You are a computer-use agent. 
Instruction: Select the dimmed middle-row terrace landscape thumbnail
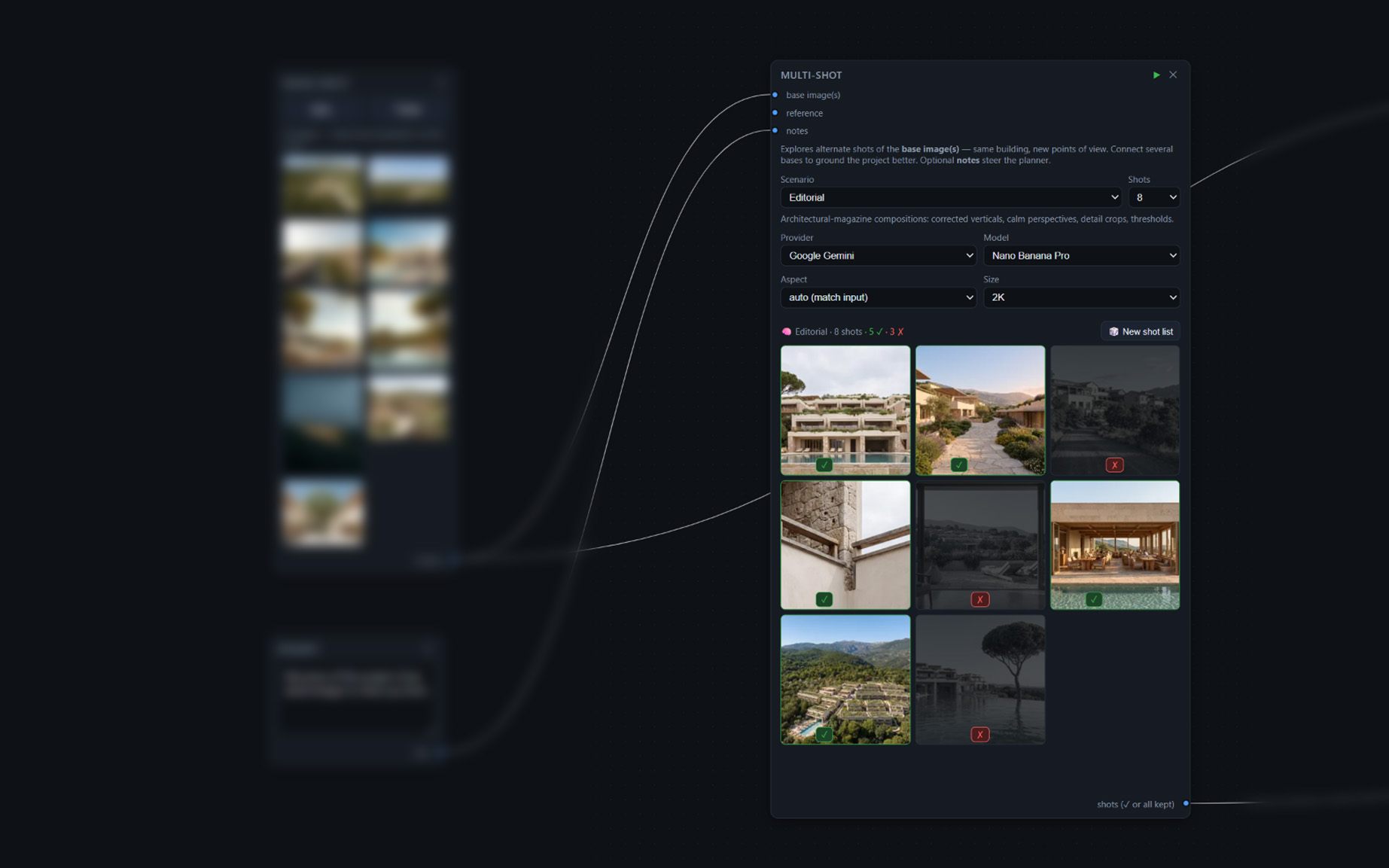pos(980,545)
